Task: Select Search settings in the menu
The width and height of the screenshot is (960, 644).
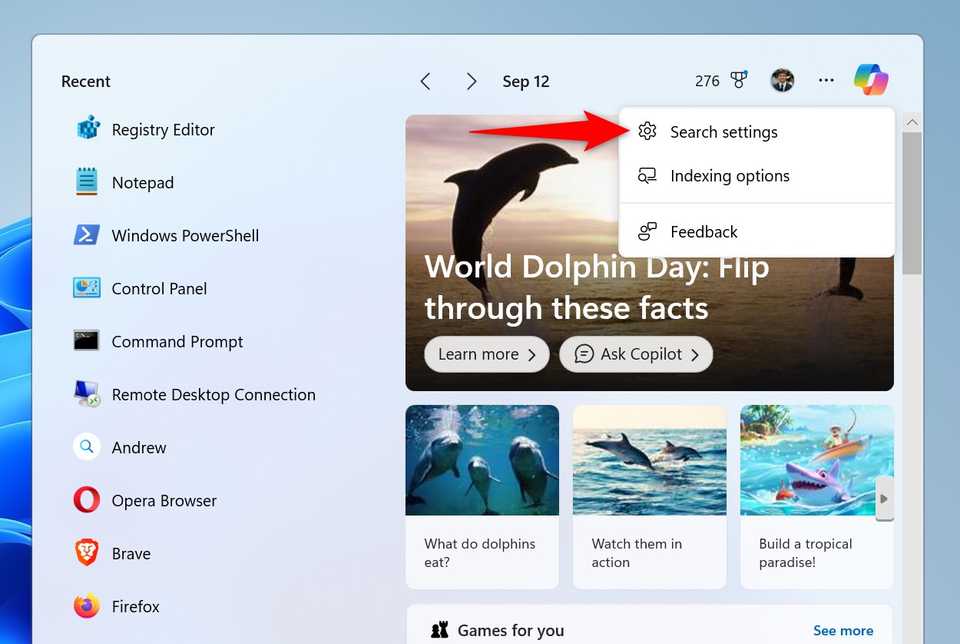Action: coord(723,132)
